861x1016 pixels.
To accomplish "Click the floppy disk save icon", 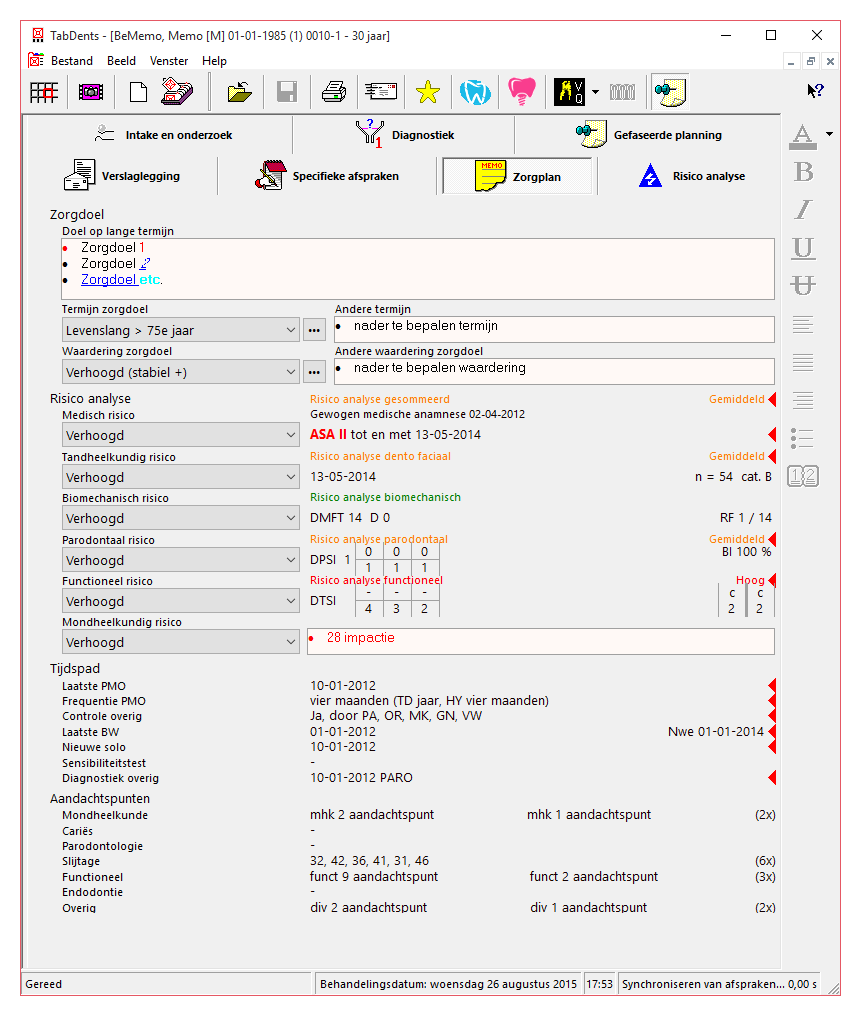I will coord(286,92).
